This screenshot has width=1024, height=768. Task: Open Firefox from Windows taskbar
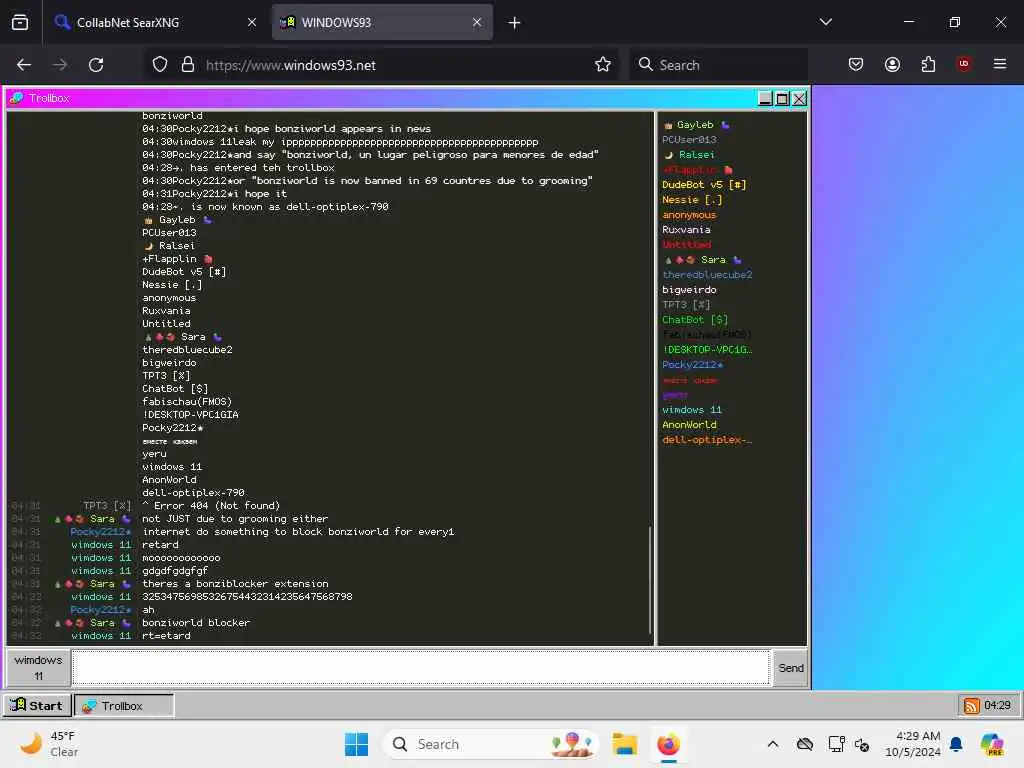click(x=668, y=744)
